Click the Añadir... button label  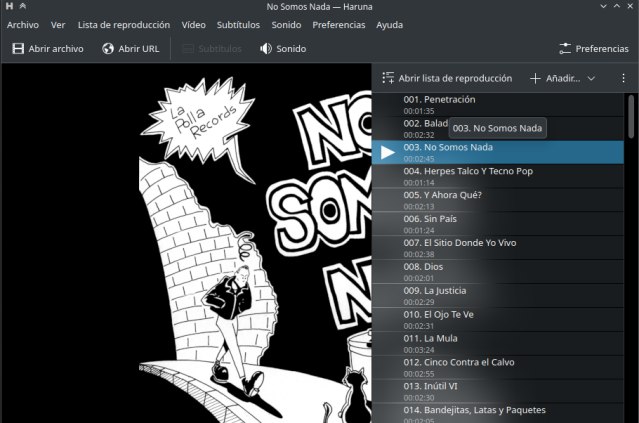tap(563, 78)
